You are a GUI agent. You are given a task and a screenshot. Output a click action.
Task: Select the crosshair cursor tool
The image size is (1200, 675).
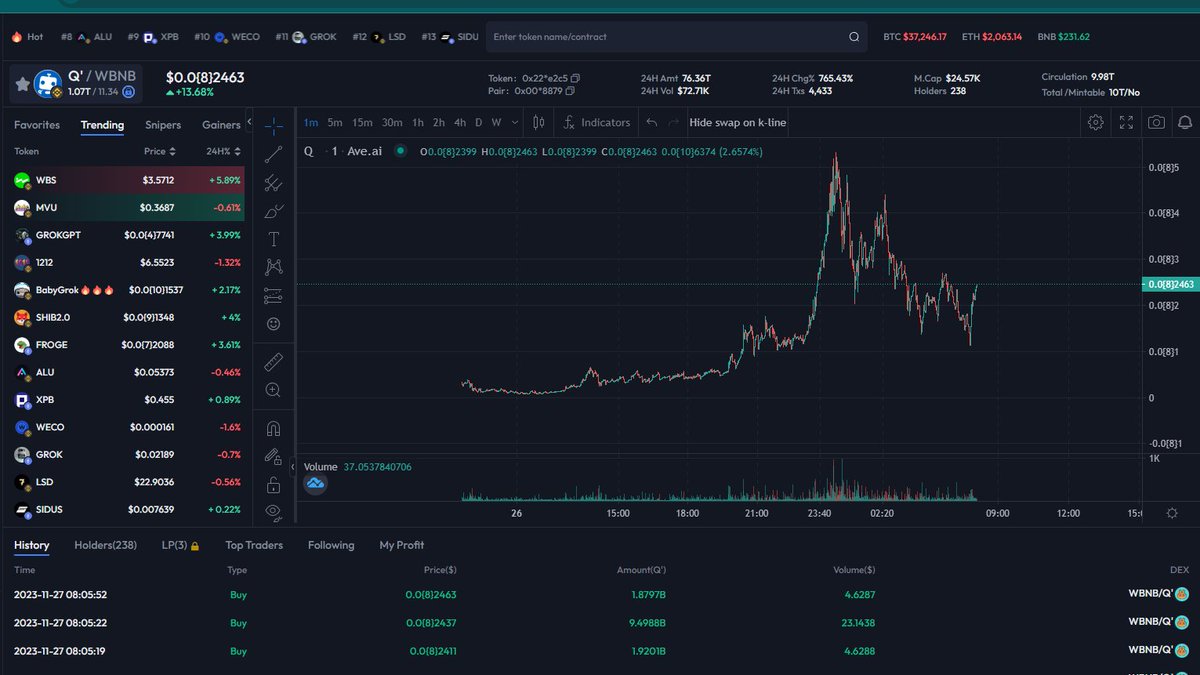point(274,125)
